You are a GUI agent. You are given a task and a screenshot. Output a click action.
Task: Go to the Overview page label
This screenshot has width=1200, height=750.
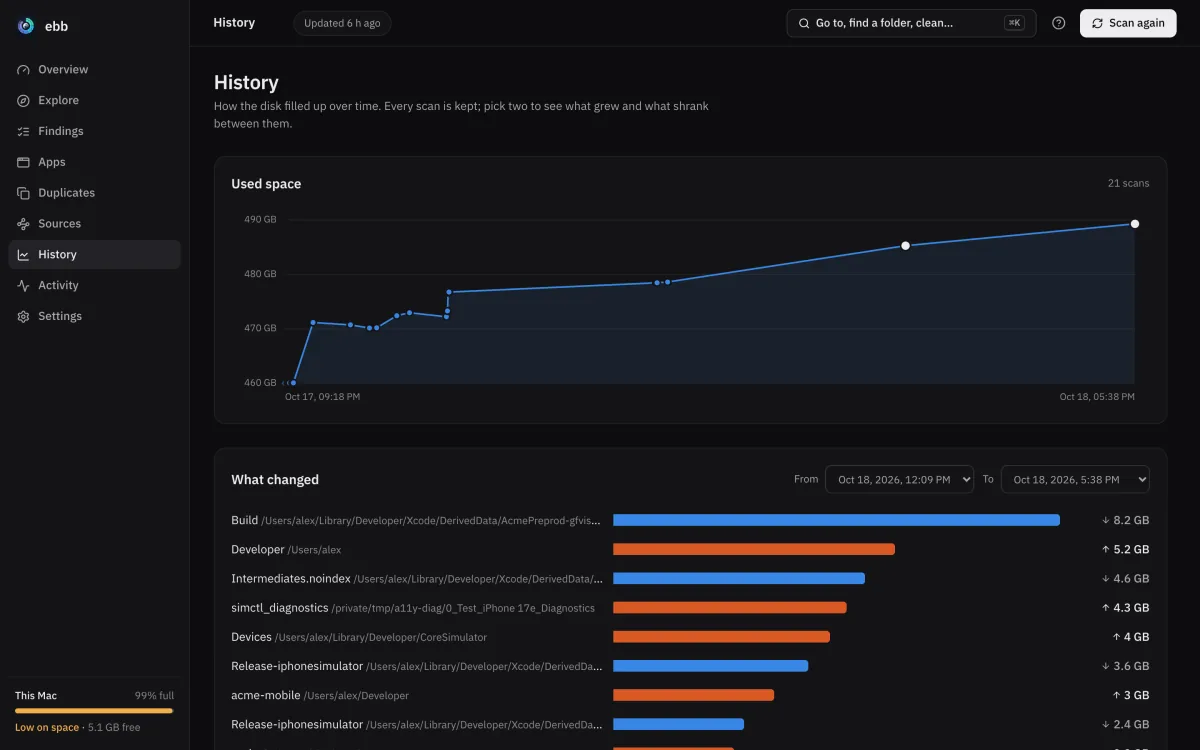pos(63,70)
